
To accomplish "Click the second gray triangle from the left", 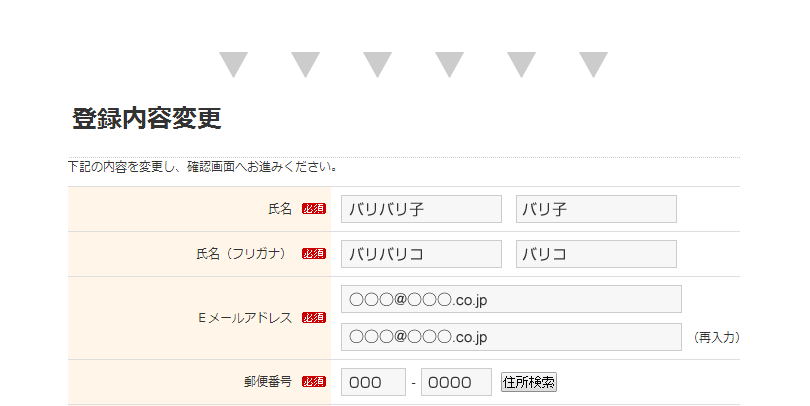I will coord(305,64).
